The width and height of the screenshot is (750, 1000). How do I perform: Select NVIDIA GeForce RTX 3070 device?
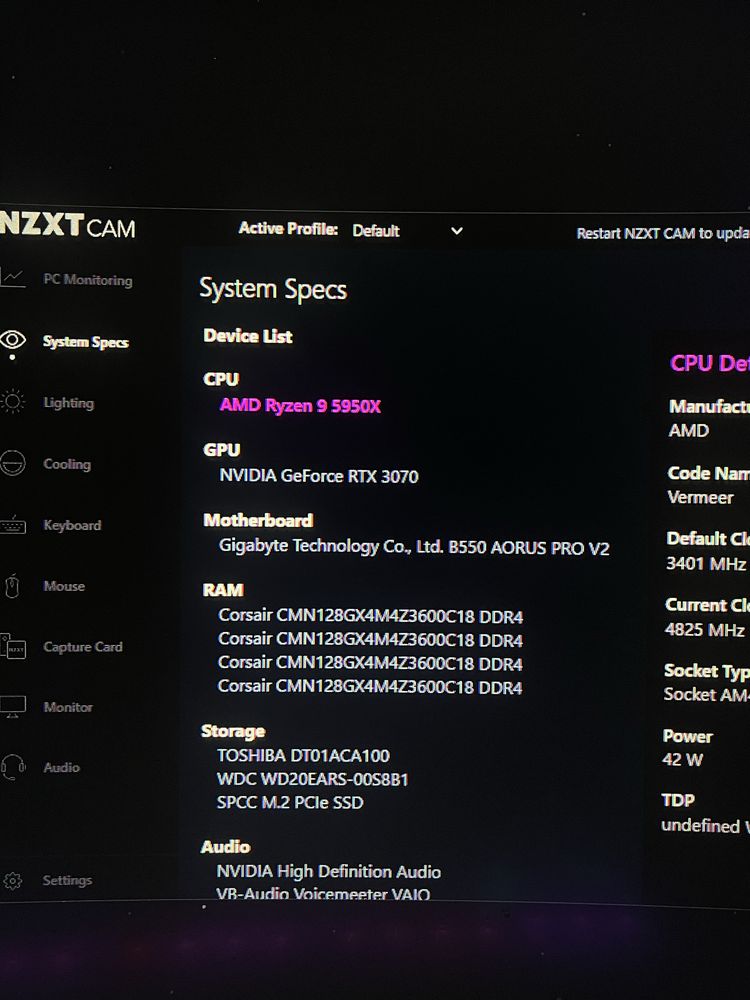(x=319, y=476)
